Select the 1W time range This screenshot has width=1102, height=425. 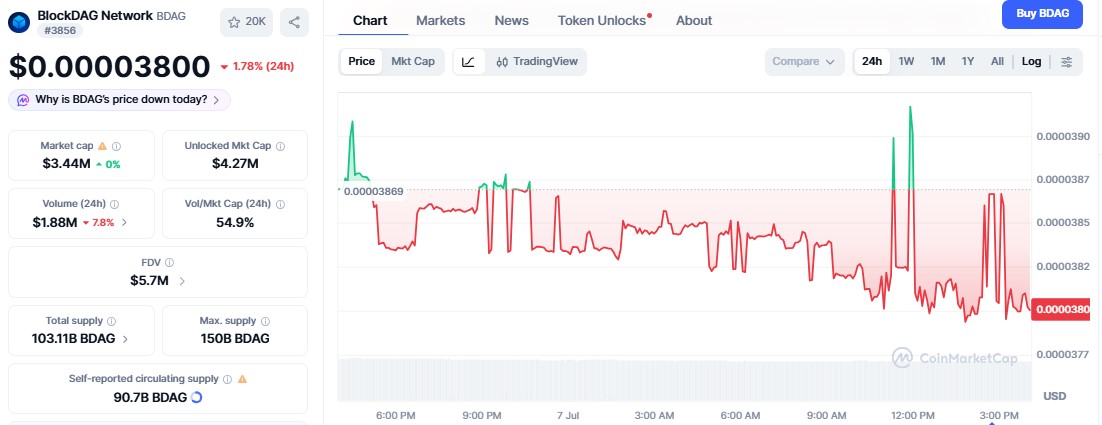coord(906,62)
